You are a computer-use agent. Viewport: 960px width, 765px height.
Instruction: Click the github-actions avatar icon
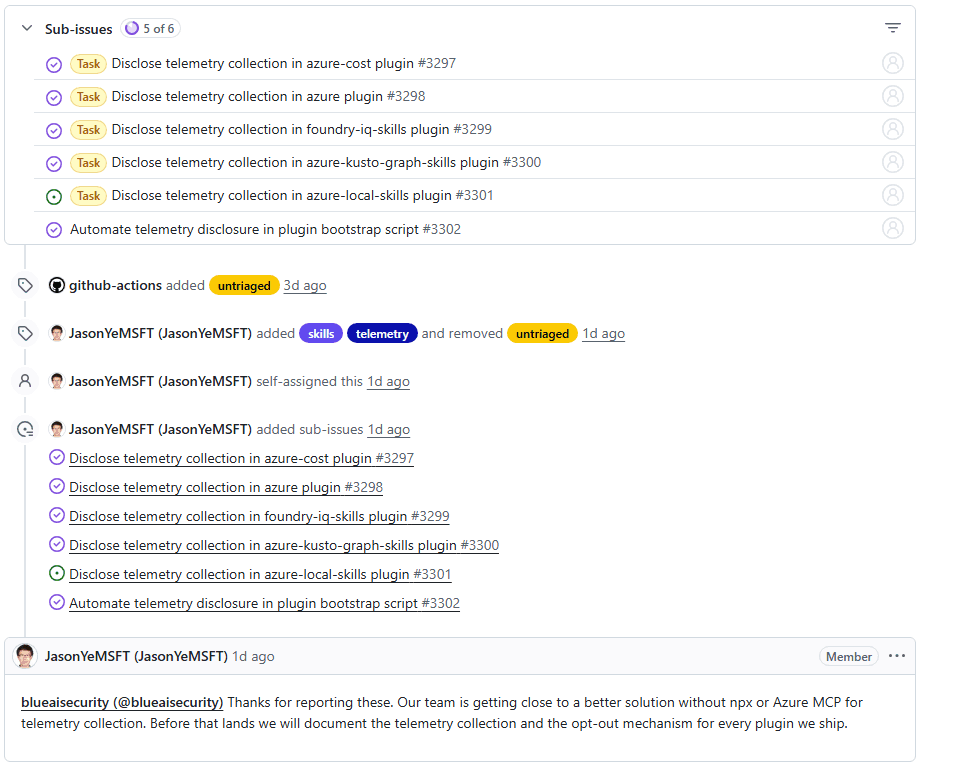(x=57, y=286)
